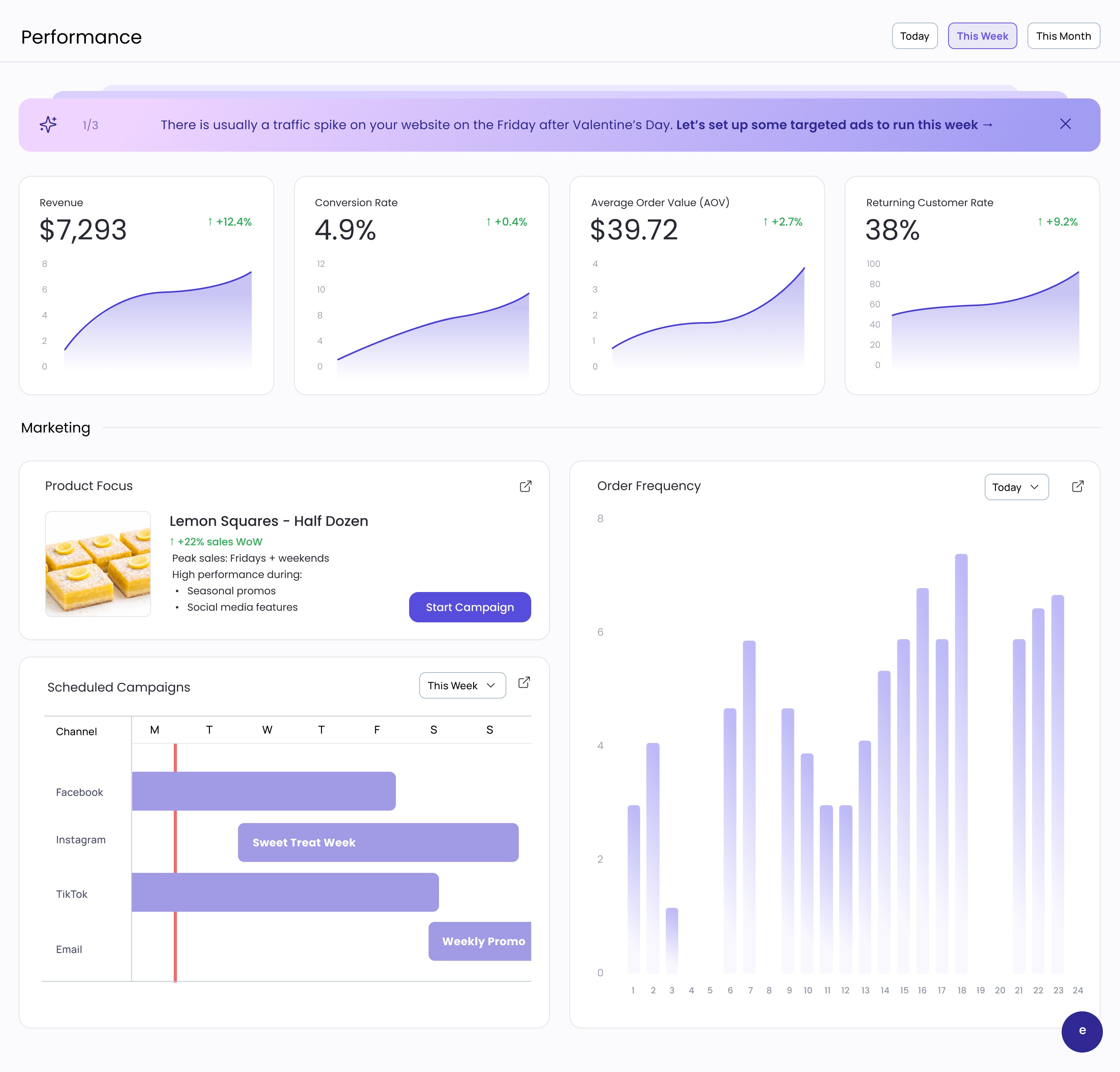The width and height of the screenshot is (1120, 1072).
Task: Dismiss the traffic spike suggestion banner
Action: (1065, 124)
